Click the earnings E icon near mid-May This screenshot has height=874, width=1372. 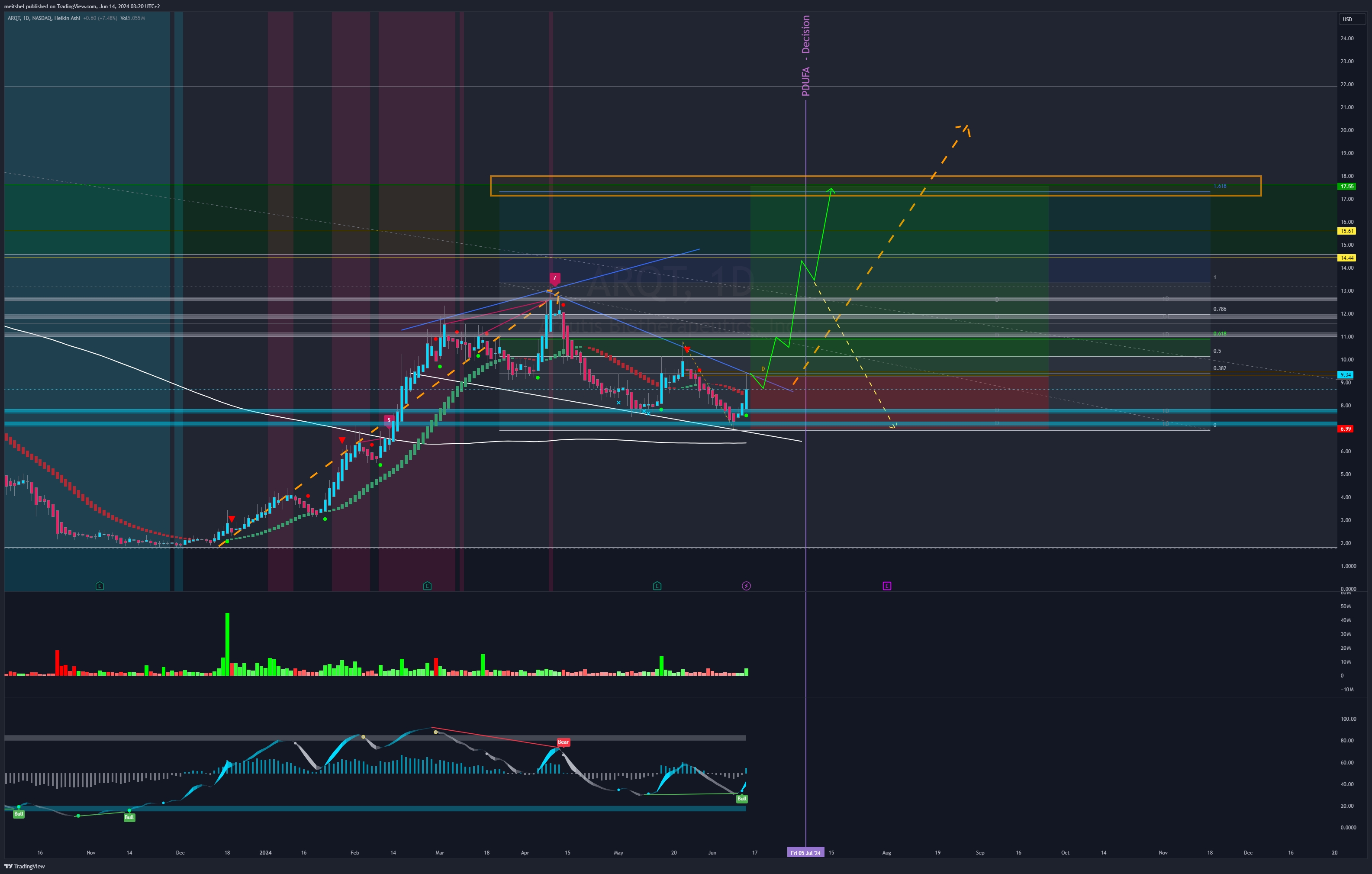coord(657,586)
